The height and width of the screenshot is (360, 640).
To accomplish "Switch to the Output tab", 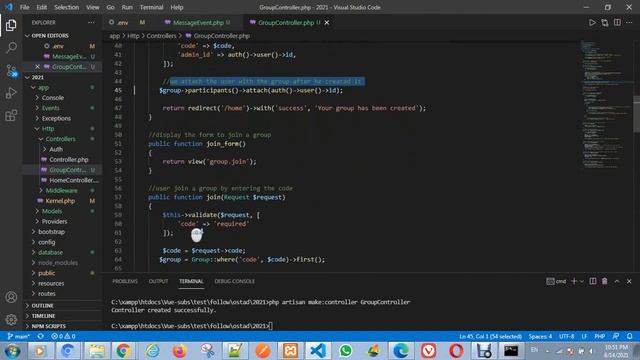I will point(158,281).
